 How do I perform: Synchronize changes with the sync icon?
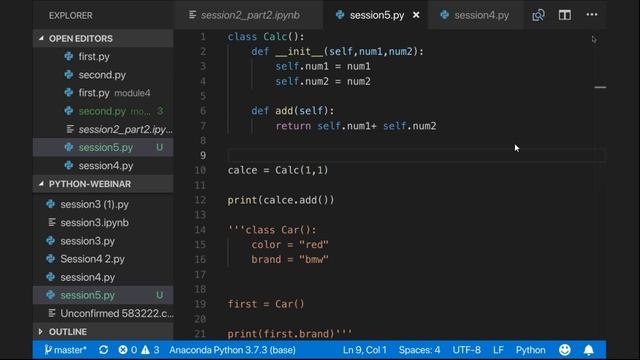[x=103, y=350]
